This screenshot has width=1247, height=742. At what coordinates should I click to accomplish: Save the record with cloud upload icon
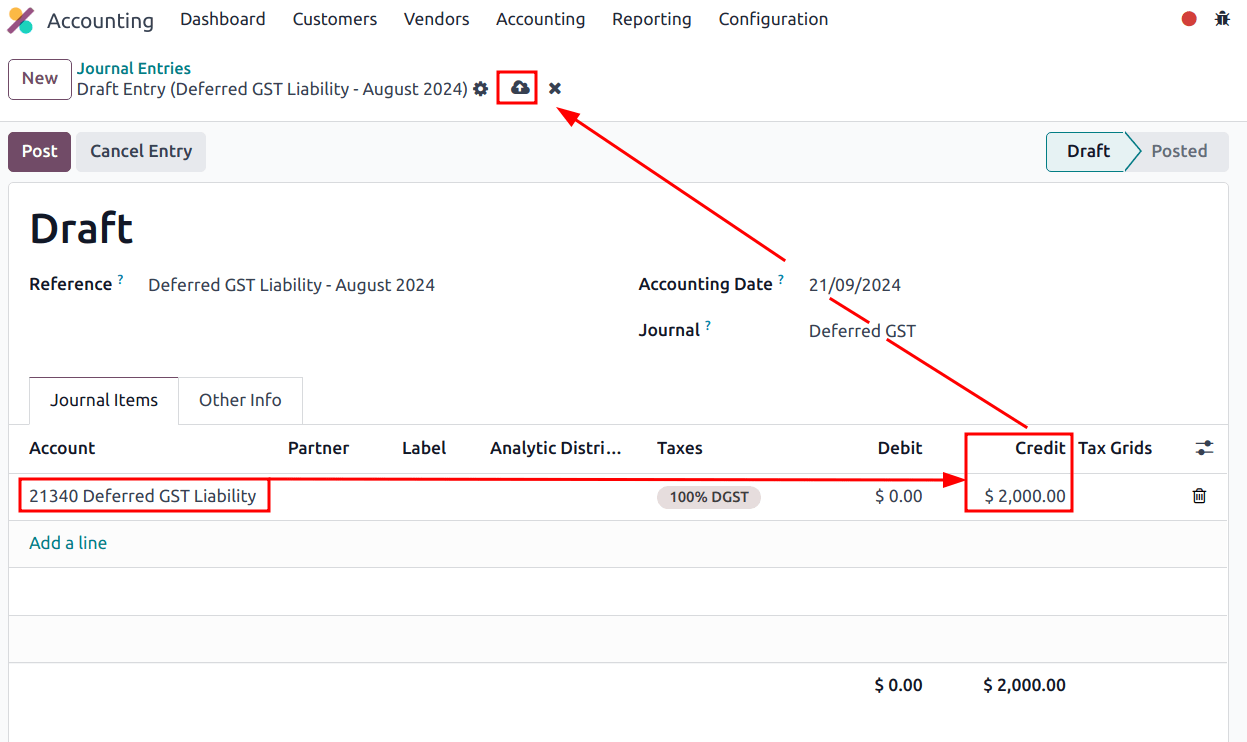[519, 88]
